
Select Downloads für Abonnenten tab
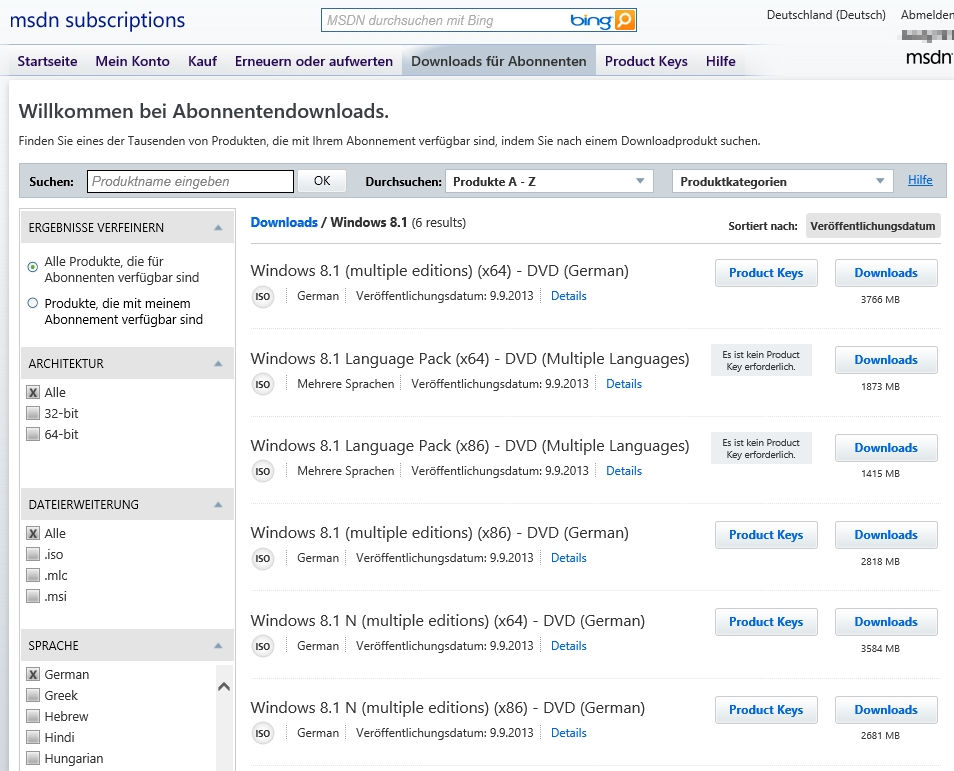click(x=499, y=61)
